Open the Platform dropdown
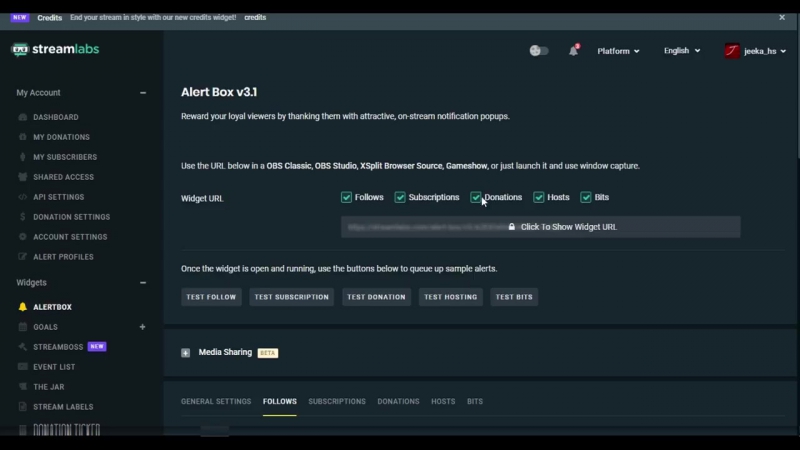Viewport: 800px width, 450px height. pos(618,51)
